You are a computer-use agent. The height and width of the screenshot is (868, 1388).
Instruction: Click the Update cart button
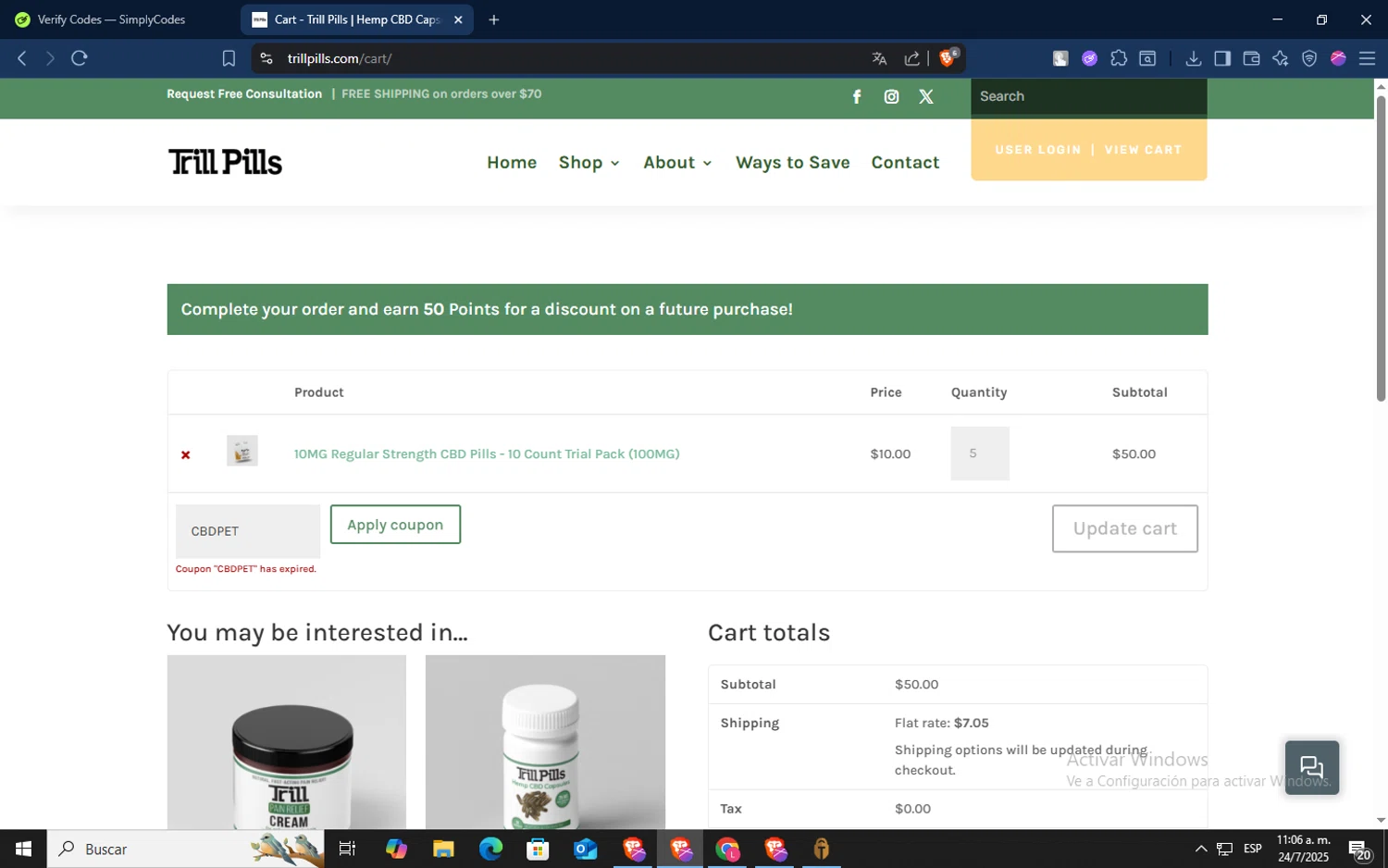[x=1124, y=528]
